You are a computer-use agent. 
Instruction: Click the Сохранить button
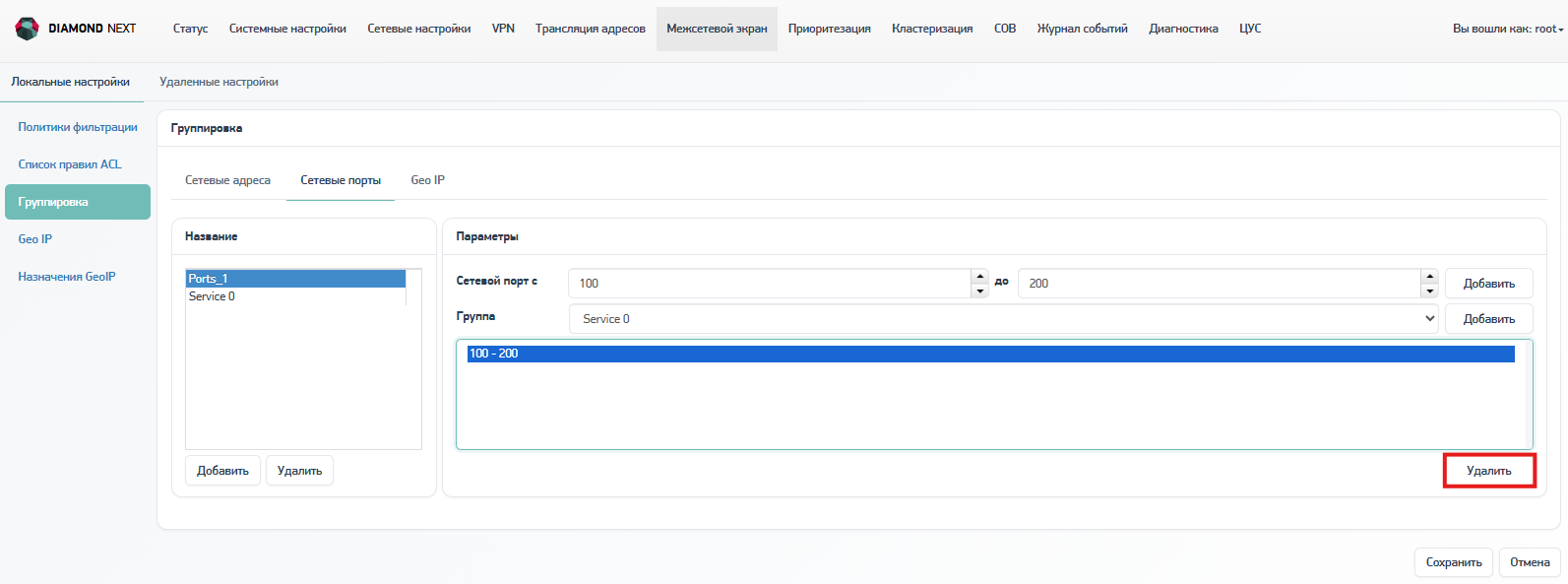1454,562
